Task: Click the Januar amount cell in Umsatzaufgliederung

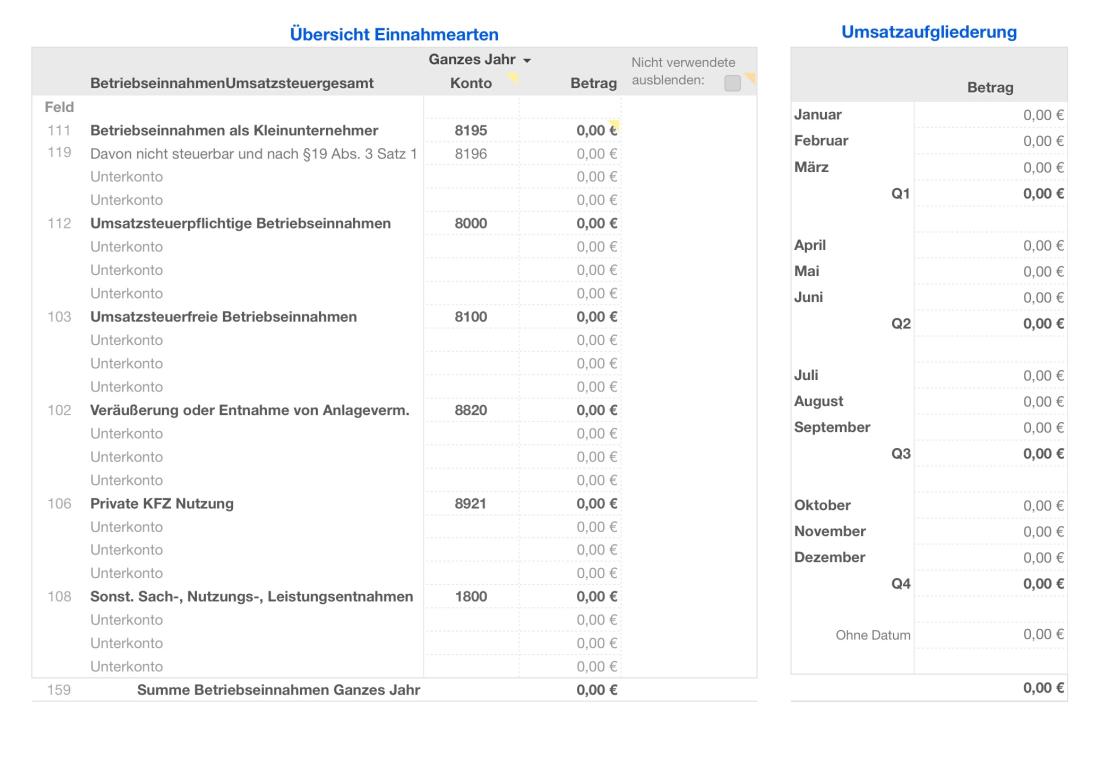Action: pos(1020,113)
